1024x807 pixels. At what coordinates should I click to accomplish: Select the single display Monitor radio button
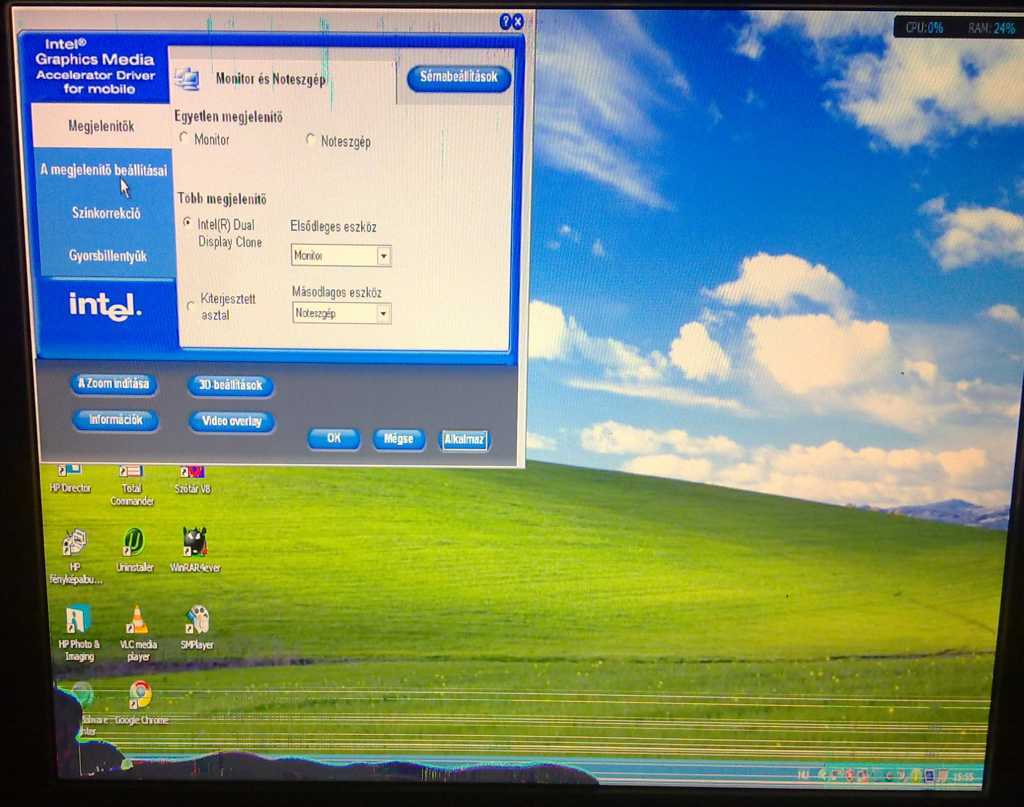[x=184, y=138]
